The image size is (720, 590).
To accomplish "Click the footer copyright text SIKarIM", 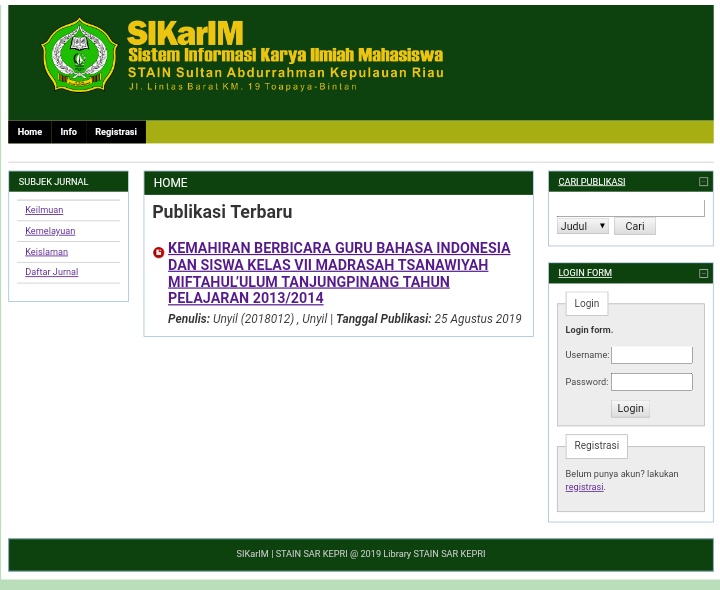I will (360, 554).
